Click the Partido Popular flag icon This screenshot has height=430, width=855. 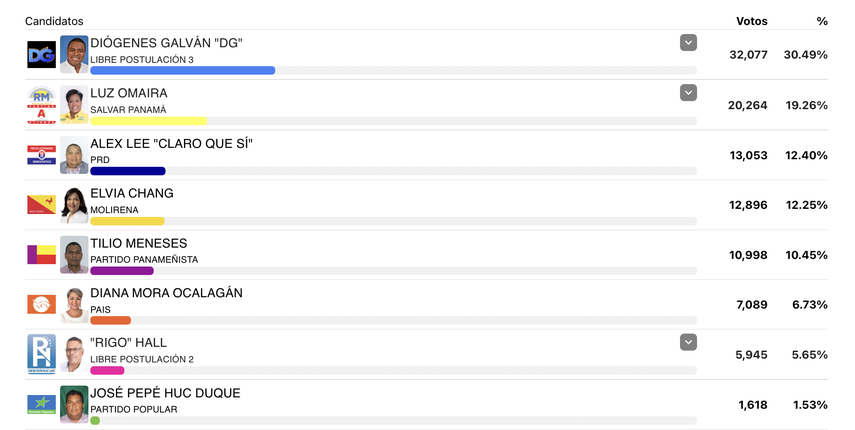pos(41,404)
